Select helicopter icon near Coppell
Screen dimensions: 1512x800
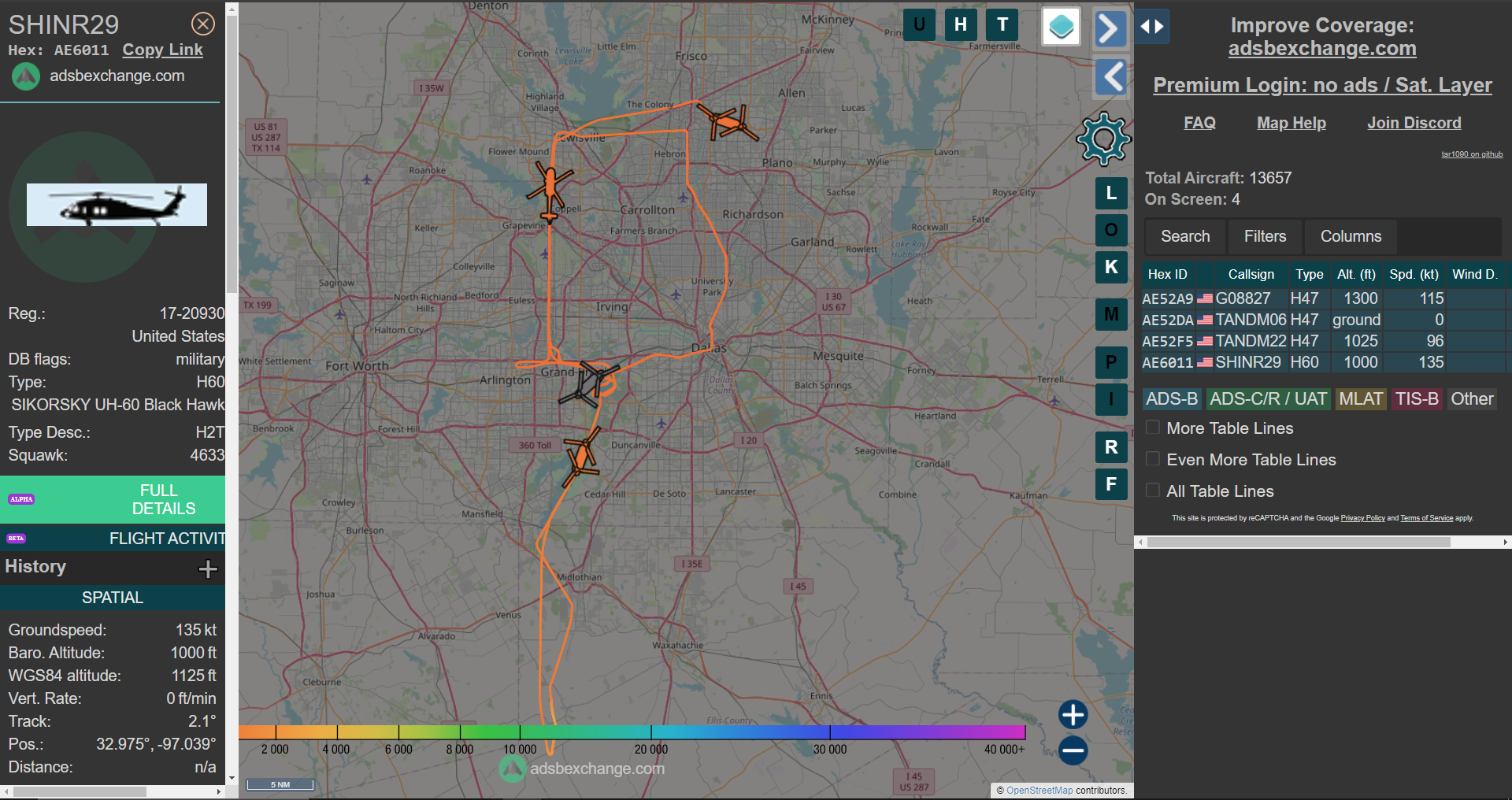coord(550,191)
